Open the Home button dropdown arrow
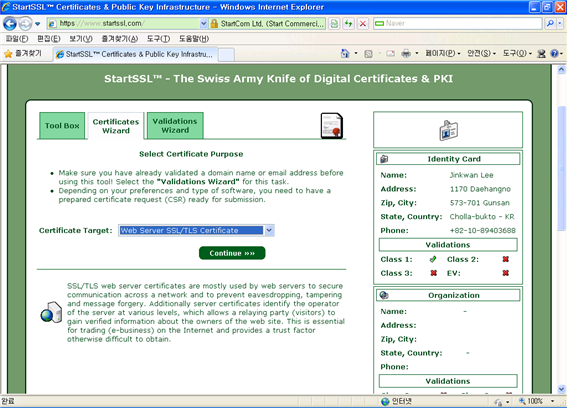 [x=356, y=54]
